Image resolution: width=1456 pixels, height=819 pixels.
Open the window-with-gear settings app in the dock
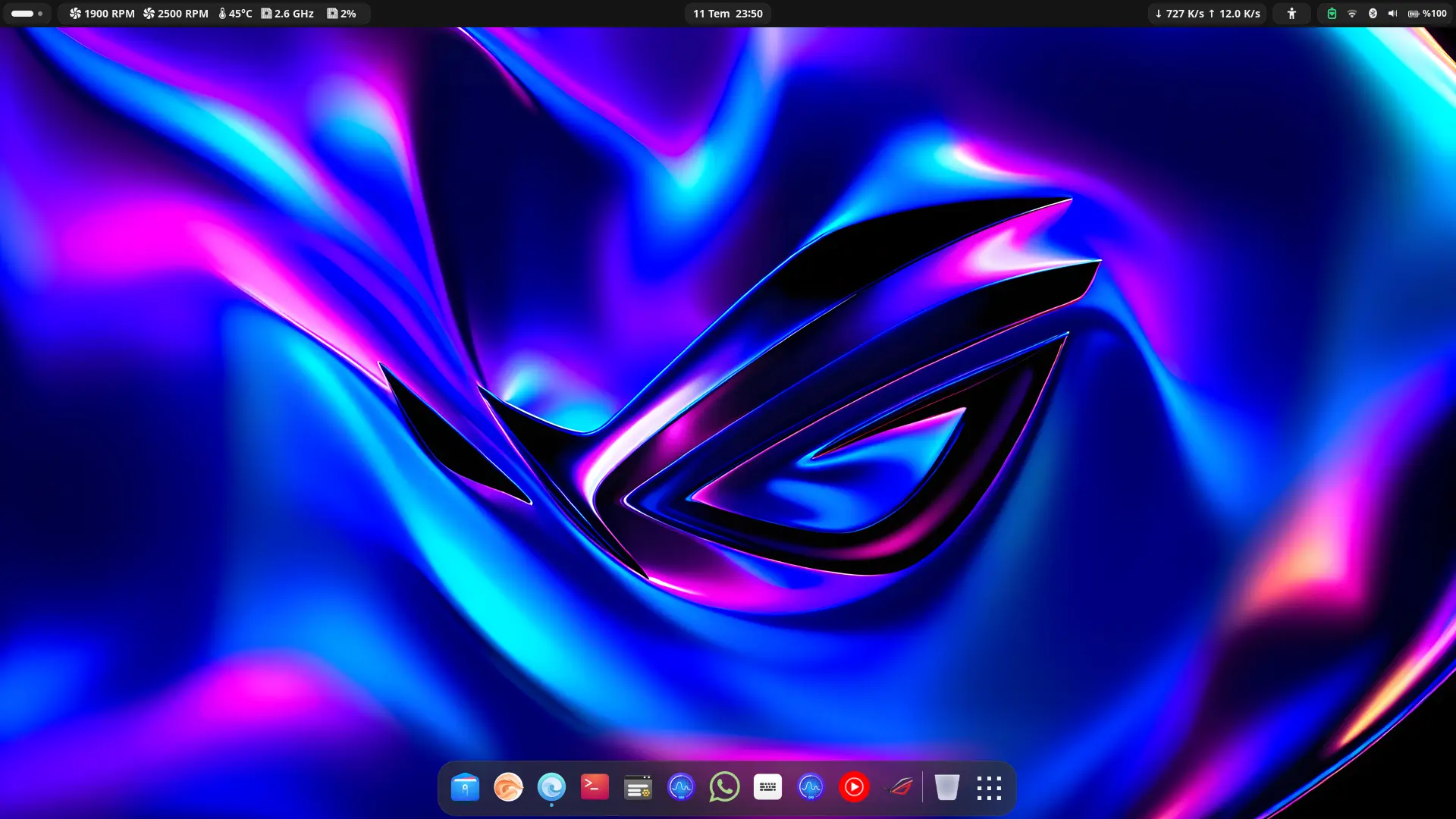pos(638,788)
